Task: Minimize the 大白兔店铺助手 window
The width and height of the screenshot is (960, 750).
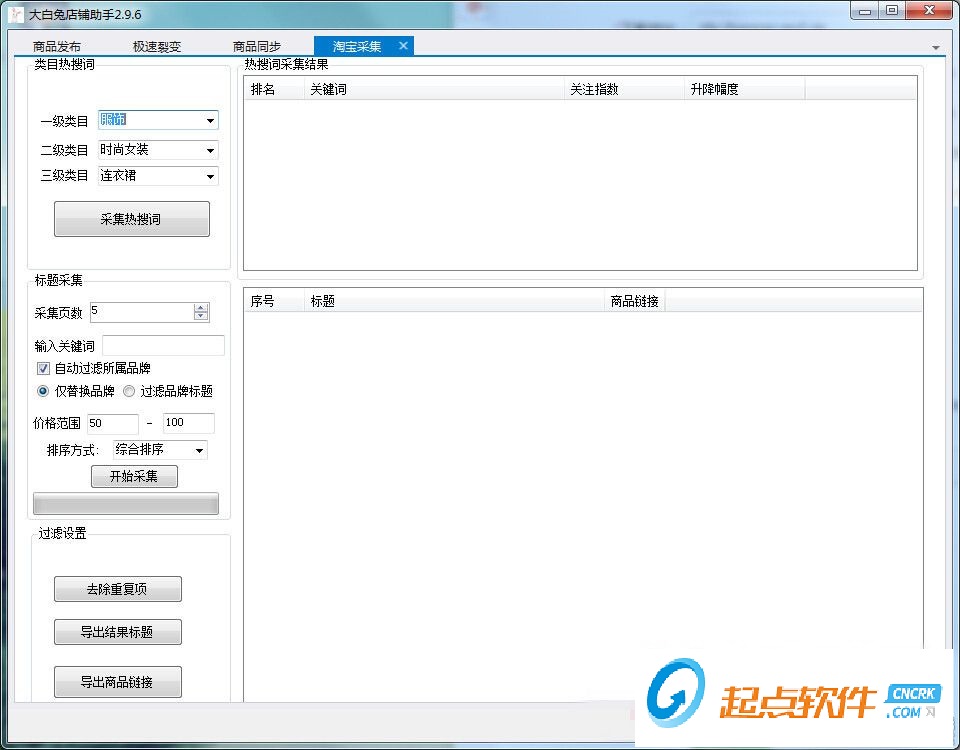Action: click(865, 11)
